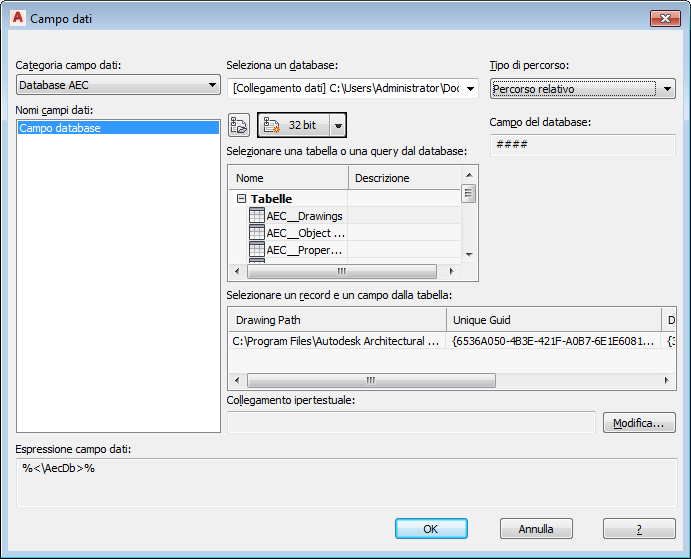Open the 32 bit button dropdown arrow
This screenshot has height=559, width=691.
pos(338,125)
